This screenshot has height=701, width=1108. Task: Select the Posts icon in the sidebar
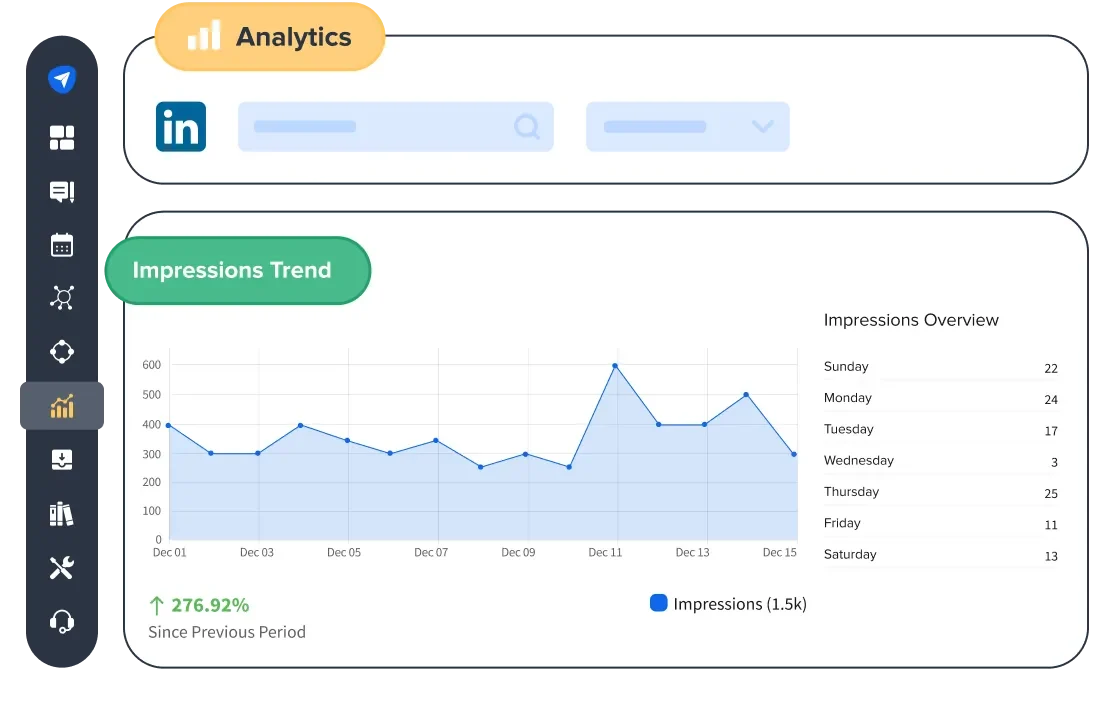pos(61,191)
